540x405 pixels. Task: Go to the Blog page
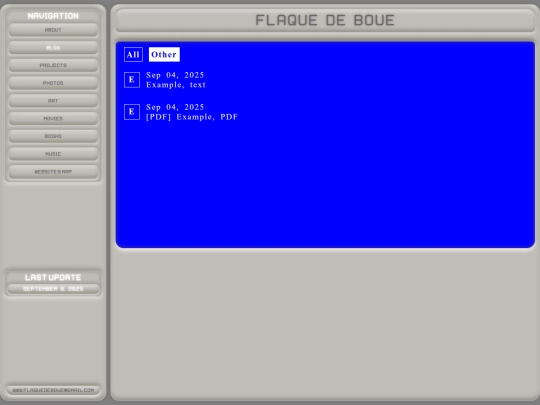(x=53, y=48)
